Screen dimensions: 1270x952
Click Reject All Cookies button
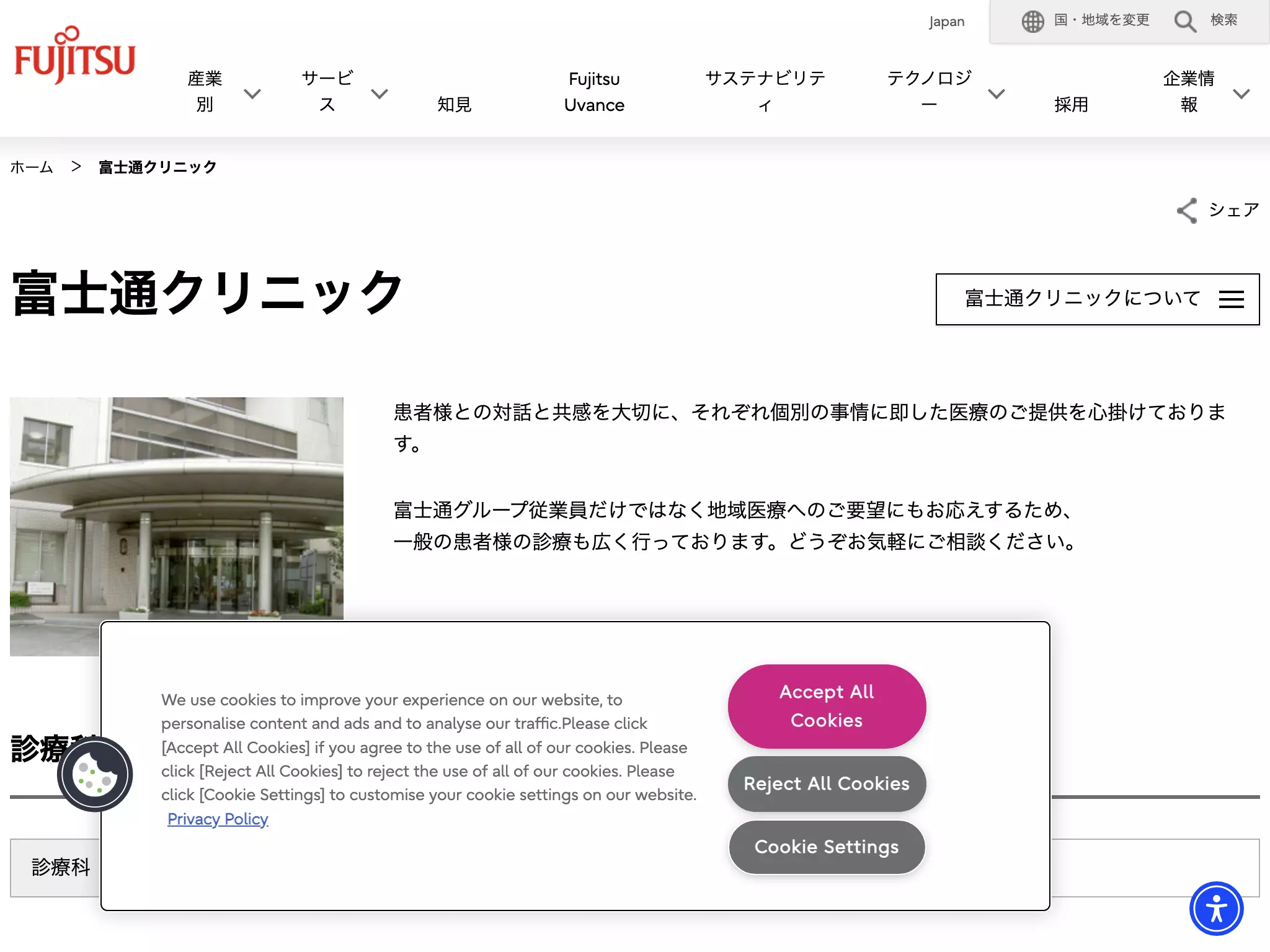tap(827, 783)
